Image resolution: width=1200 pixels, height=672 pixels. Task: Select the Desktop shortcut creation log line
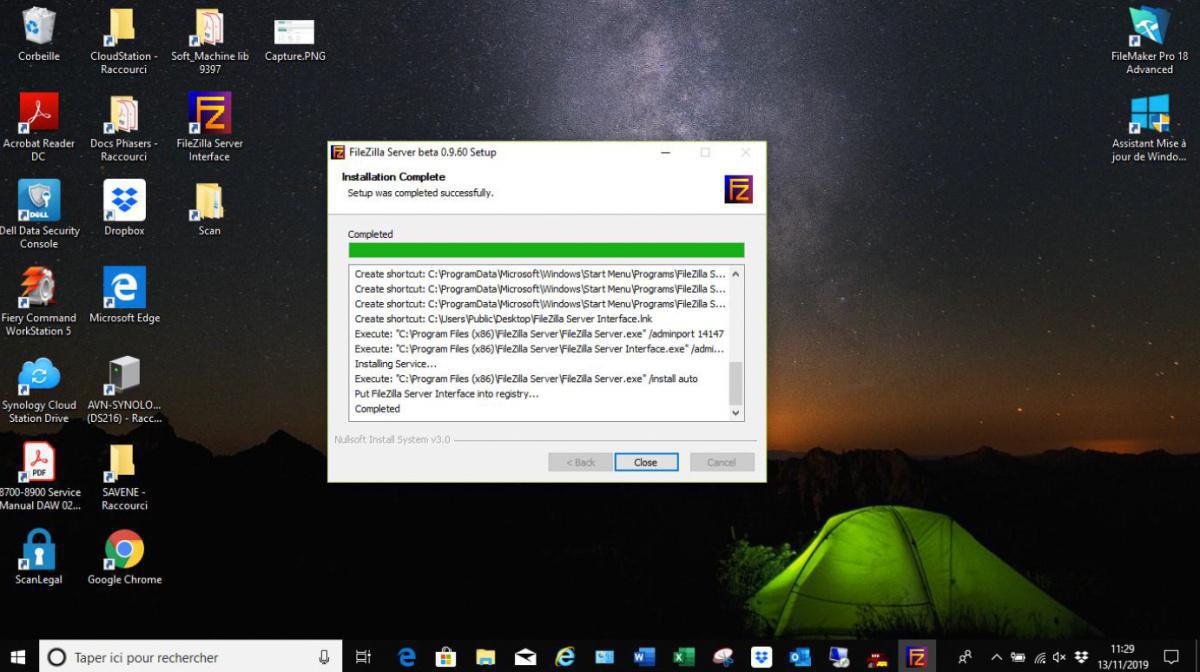coord(503,319)
